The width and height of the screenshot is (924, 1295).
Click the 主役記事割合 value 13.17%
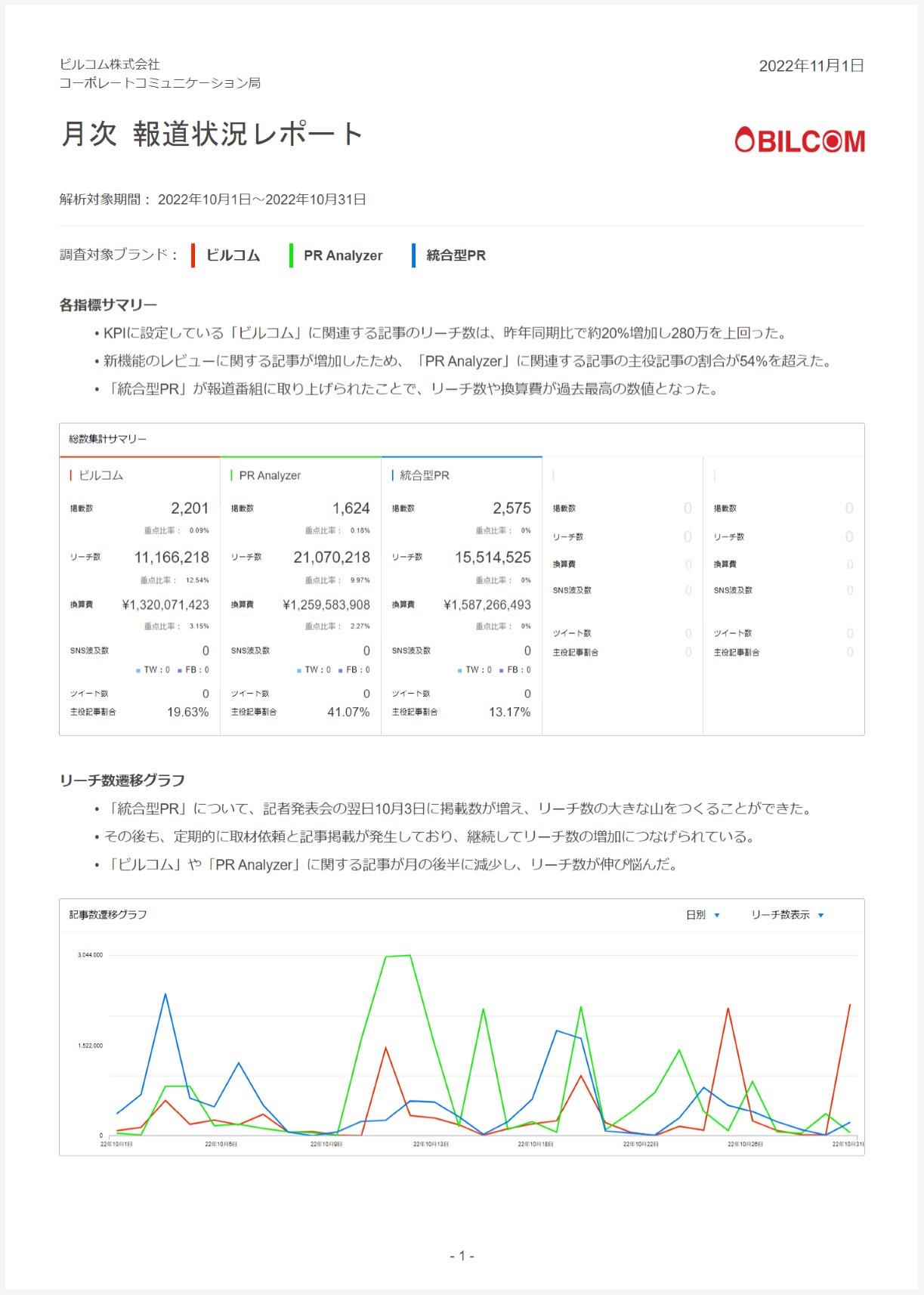point(510,712)
